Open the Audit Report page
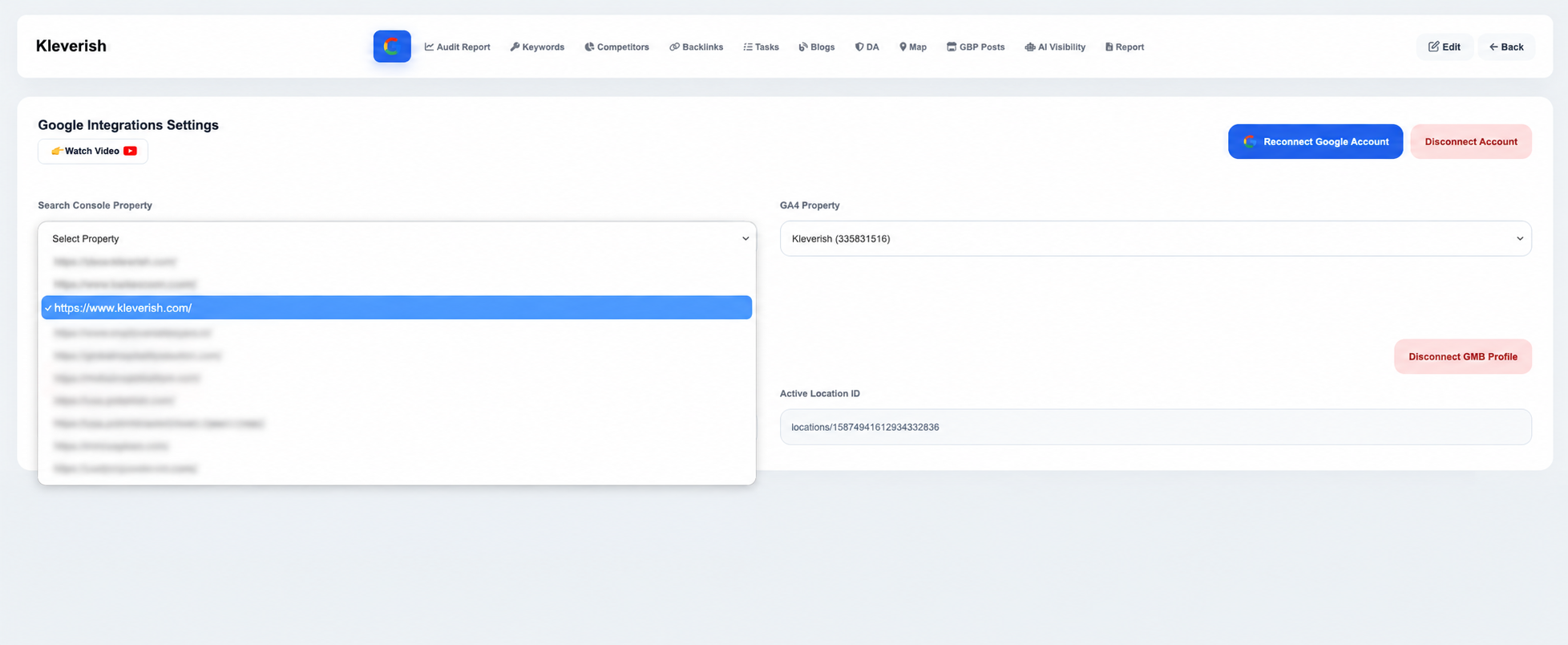1568x645 pixels. [x=457, y=47]
